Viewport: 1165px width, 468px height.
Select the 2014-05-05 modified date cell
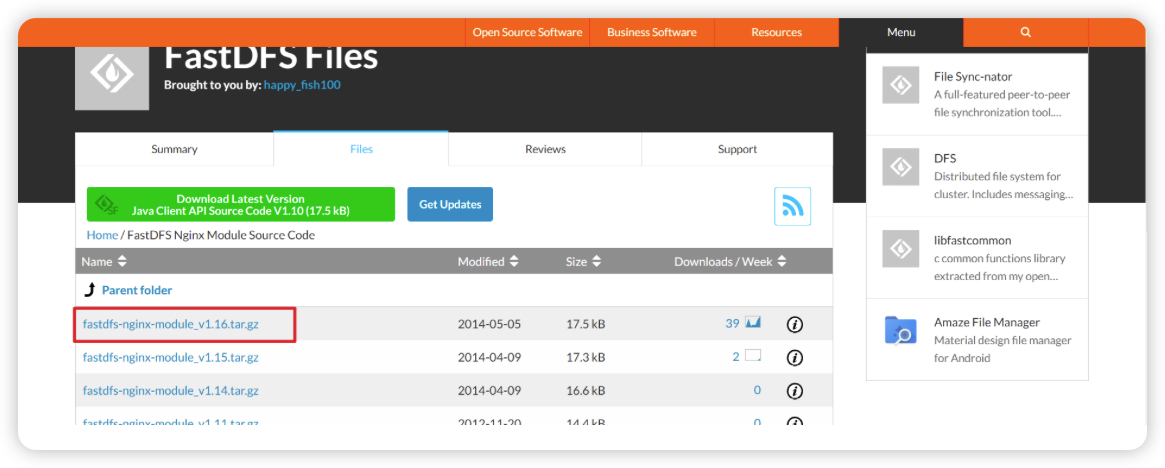coord(490,324)
